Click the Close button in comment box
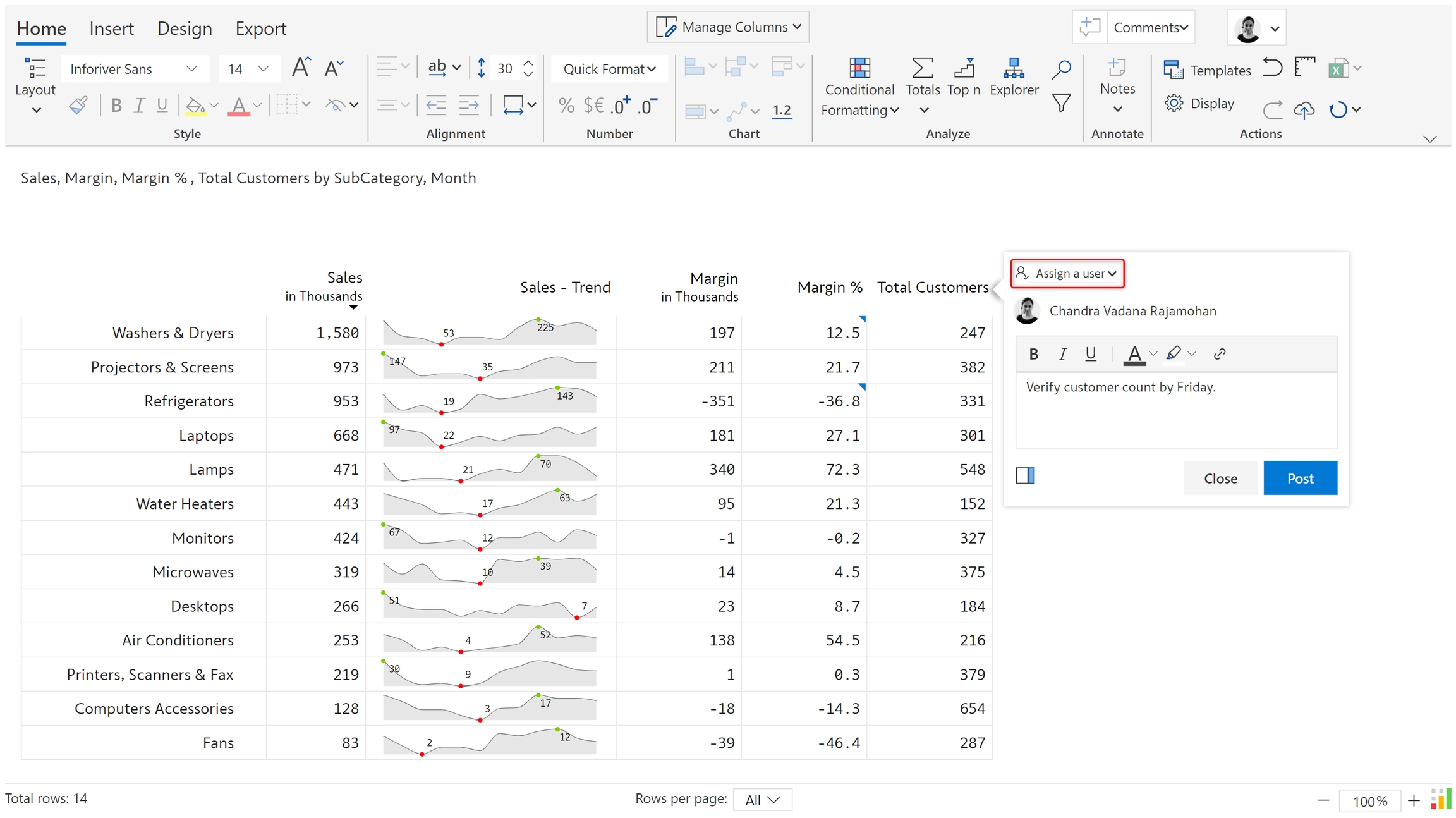Screen dimensions: 1456x818 coord(1220,479)
